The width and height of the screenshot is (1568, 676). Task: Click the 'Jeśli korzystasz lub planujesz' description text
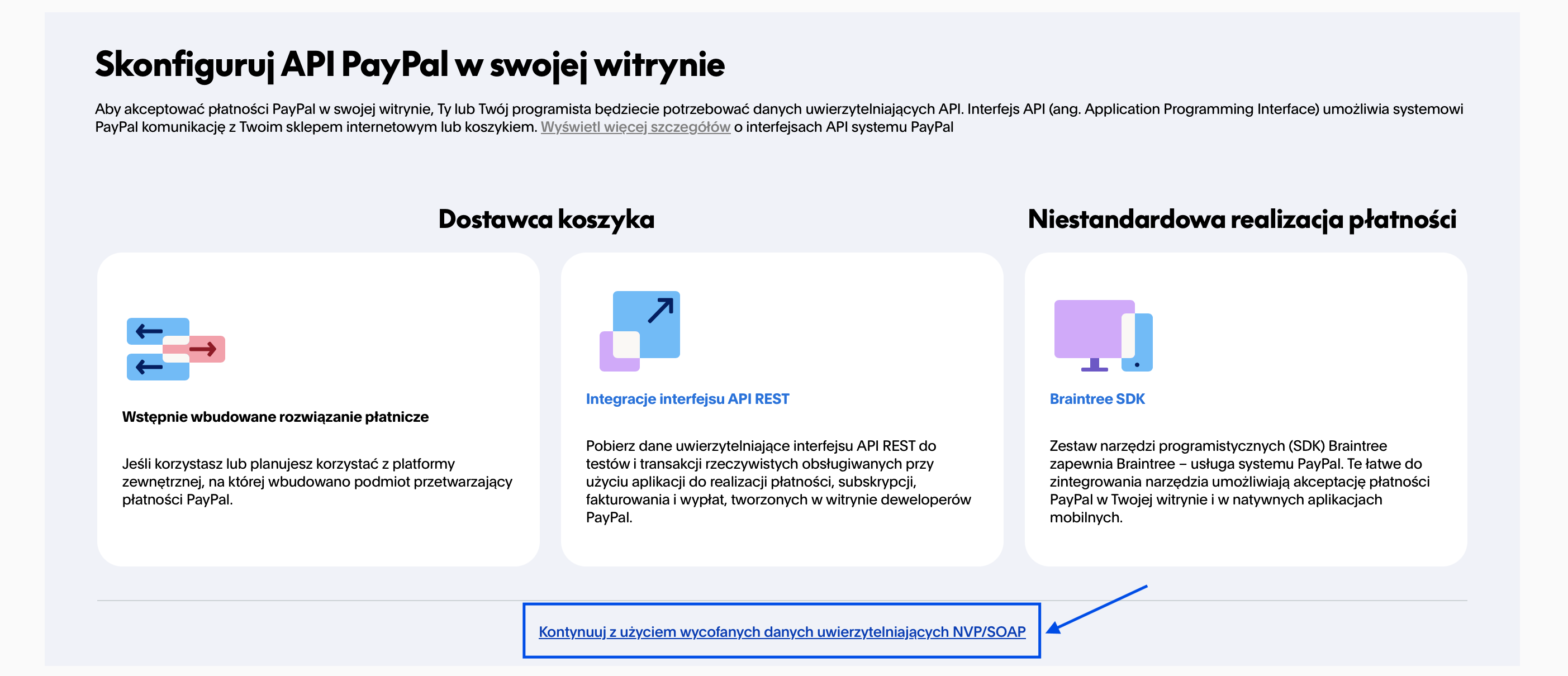tap(317, 481)
